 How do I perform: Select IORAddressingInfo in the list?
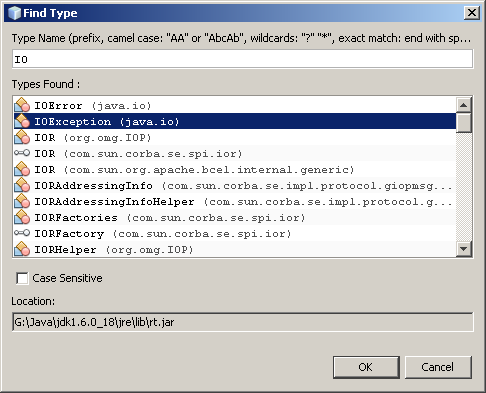(x=235, y=185)
